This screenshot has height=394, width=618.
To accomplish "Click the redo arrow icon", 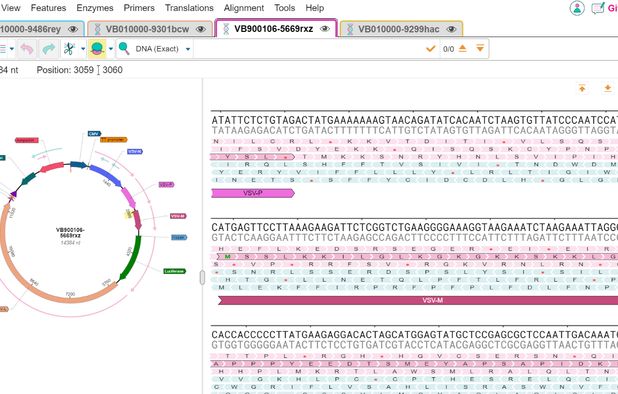I will [49, 49].
